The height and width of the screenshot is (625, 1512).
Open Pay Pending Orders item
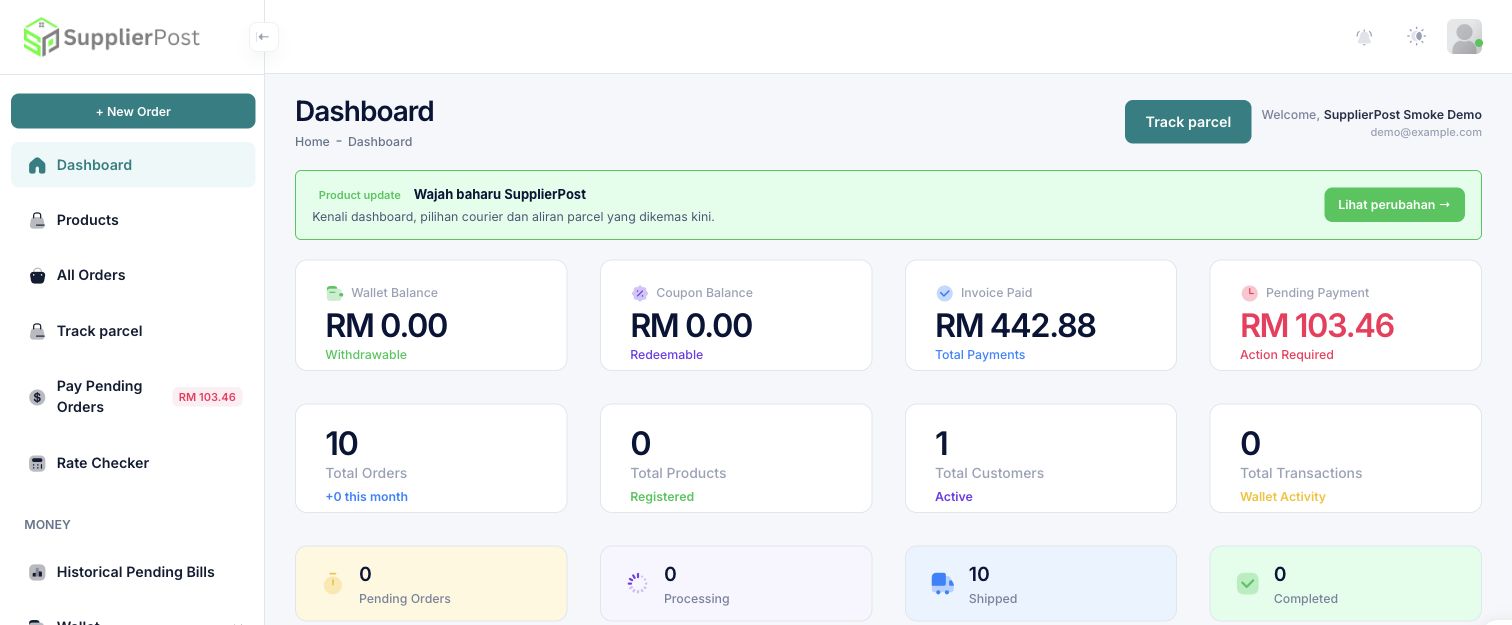pos(133,397)
